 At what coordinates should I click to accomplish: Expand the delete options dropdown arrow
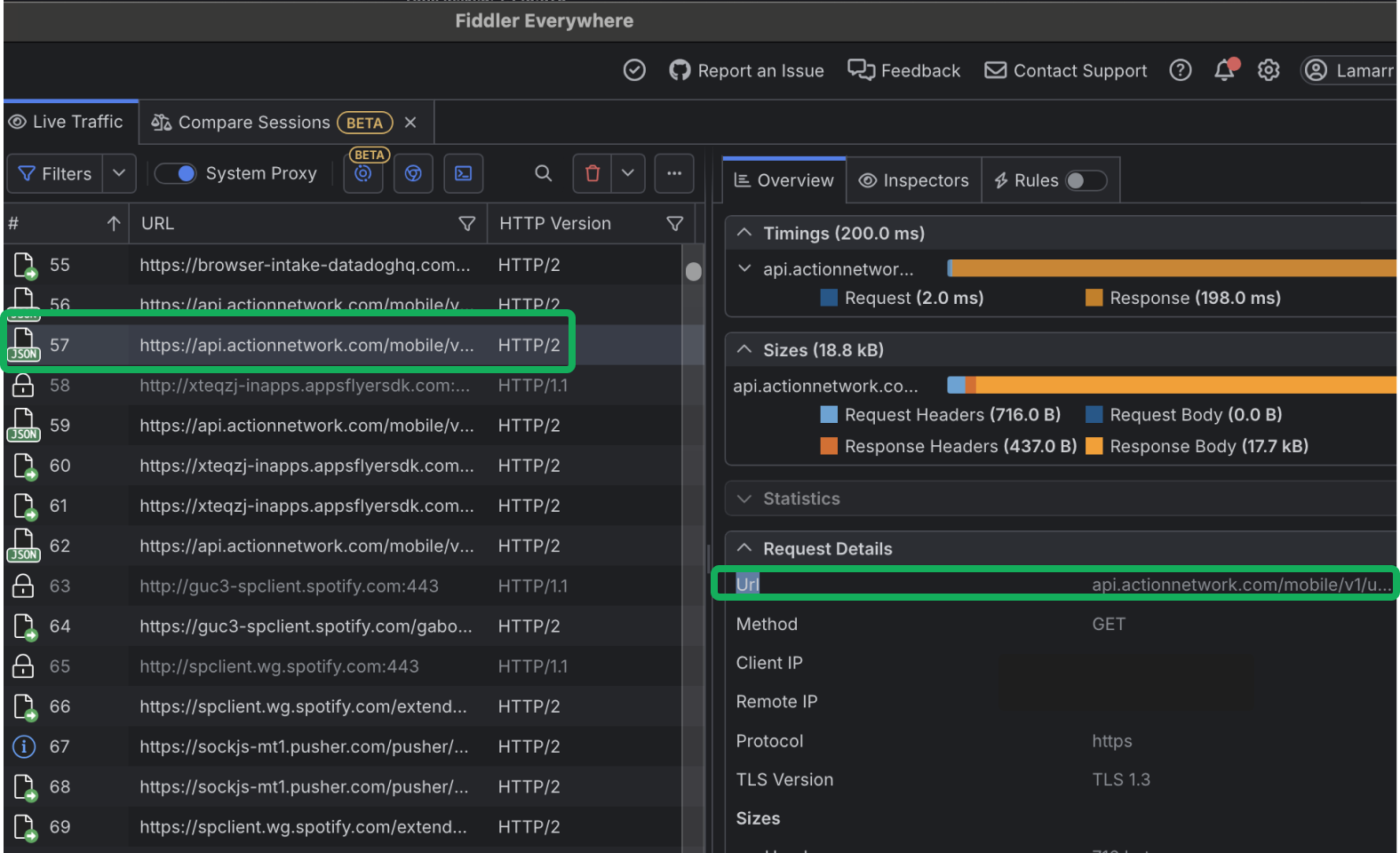click(x=627, y=173)
